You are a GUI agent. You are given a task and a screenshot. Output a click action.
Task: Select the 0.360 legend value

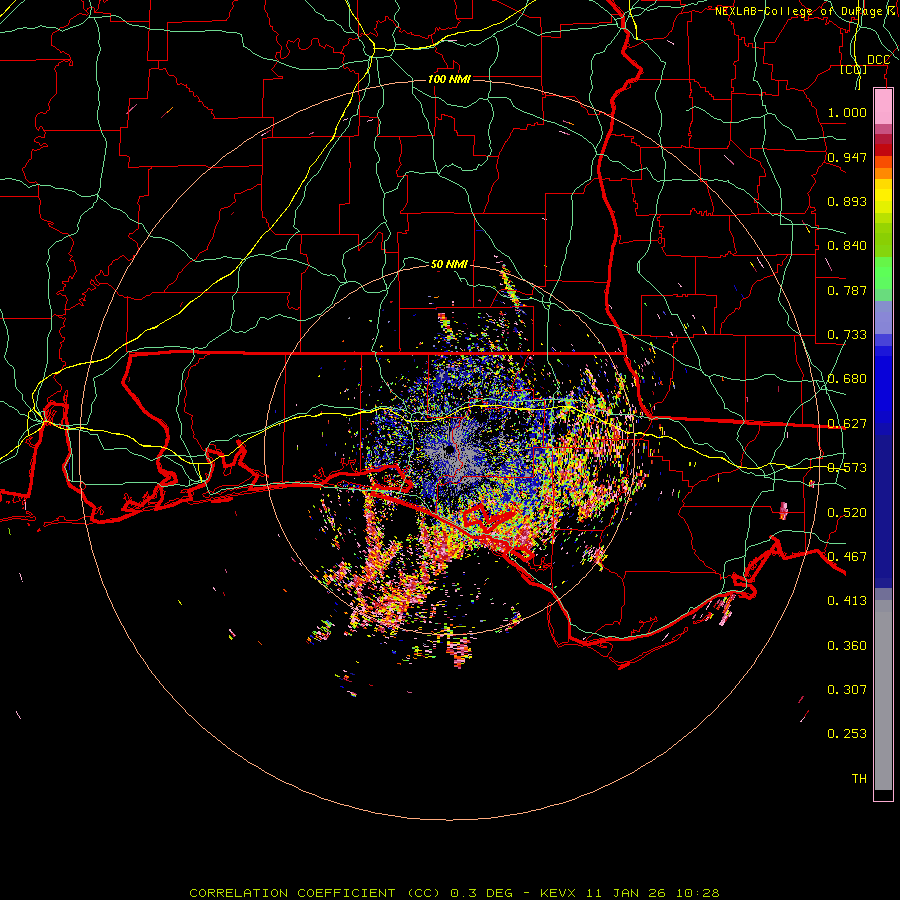pyautogui.click(x=847, y=646)
